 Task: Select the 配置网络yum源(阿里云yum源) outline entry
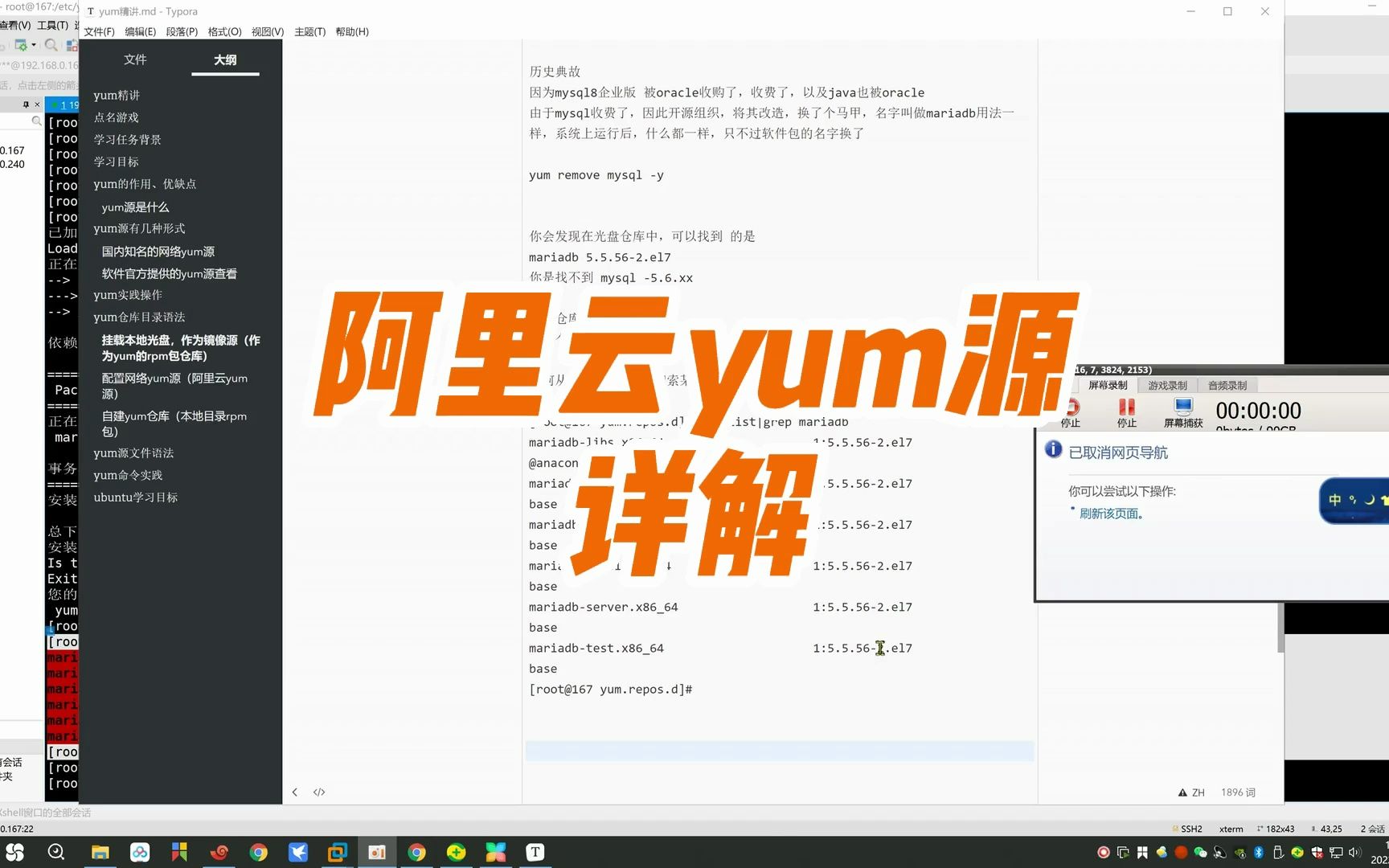click(174, 386)
